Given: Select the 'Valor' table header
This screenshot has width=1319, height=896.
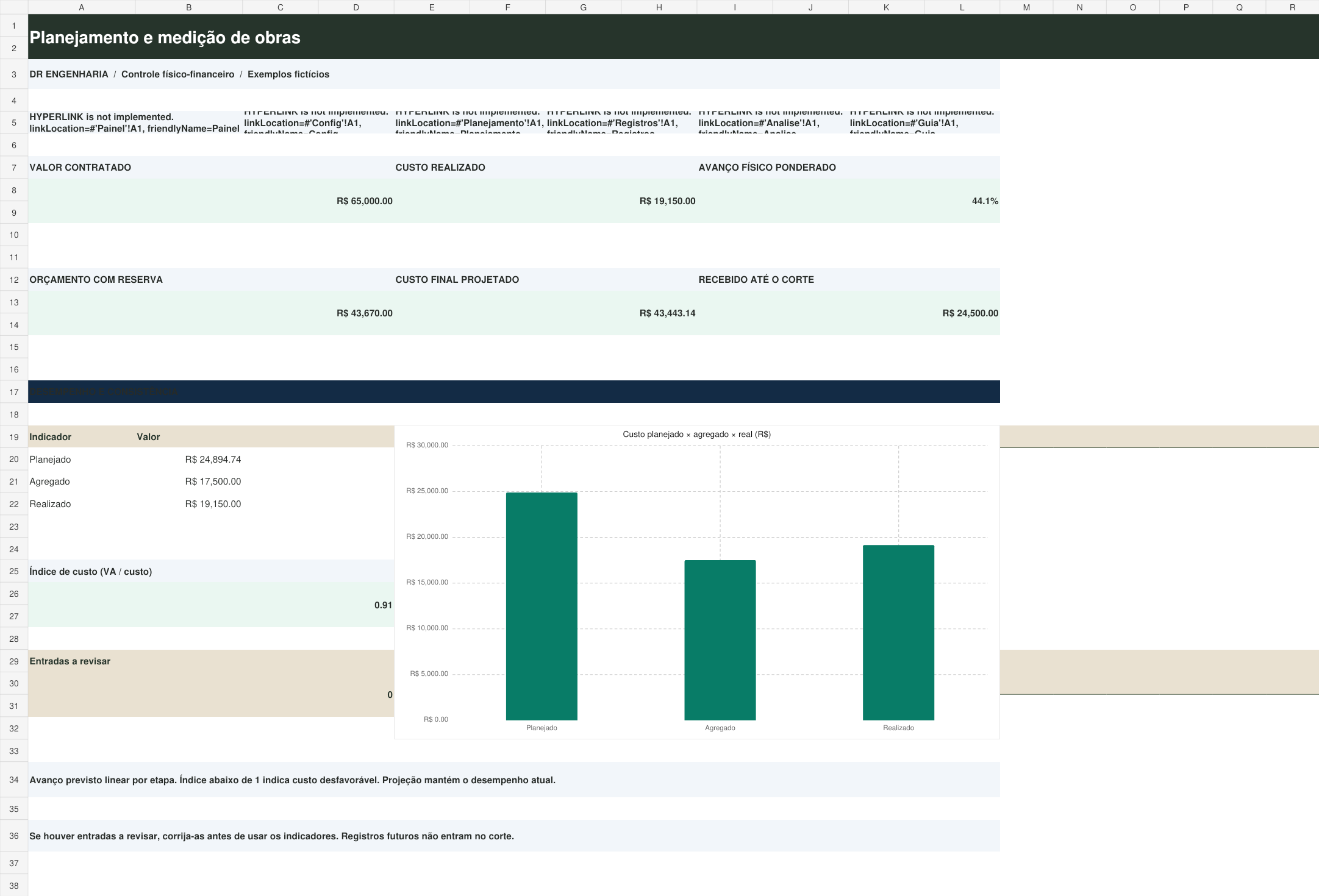Looking at the screenshot, I should coord(148,437).
